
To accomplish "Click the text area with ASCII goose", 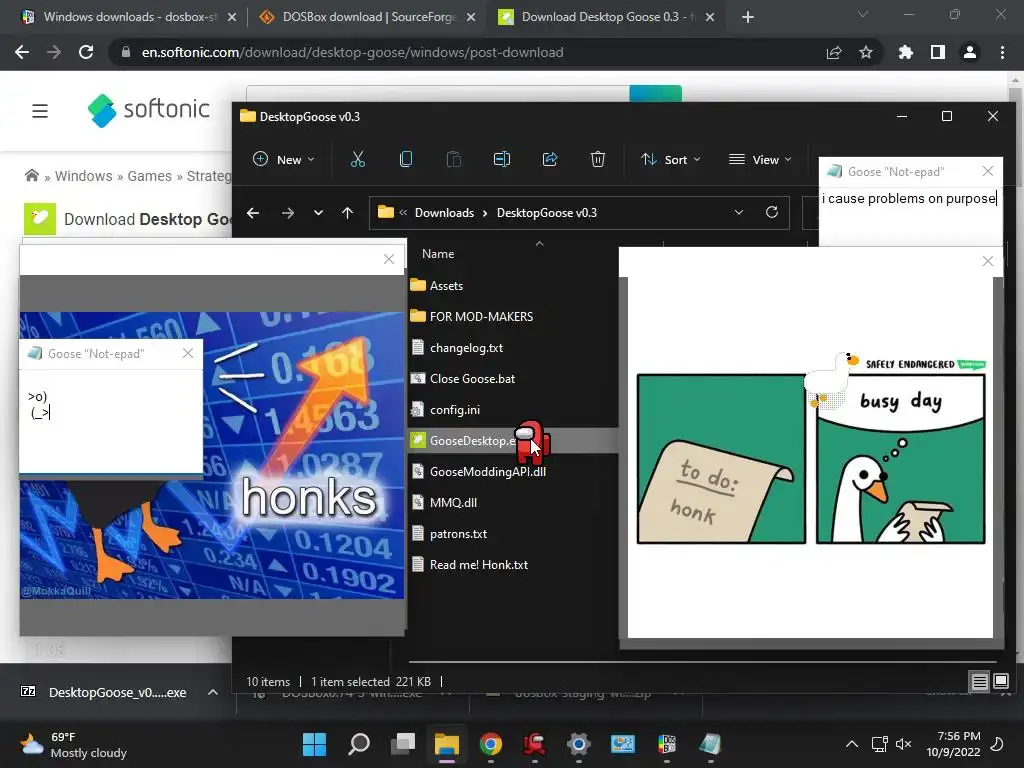I will click(x=111, y=421).
